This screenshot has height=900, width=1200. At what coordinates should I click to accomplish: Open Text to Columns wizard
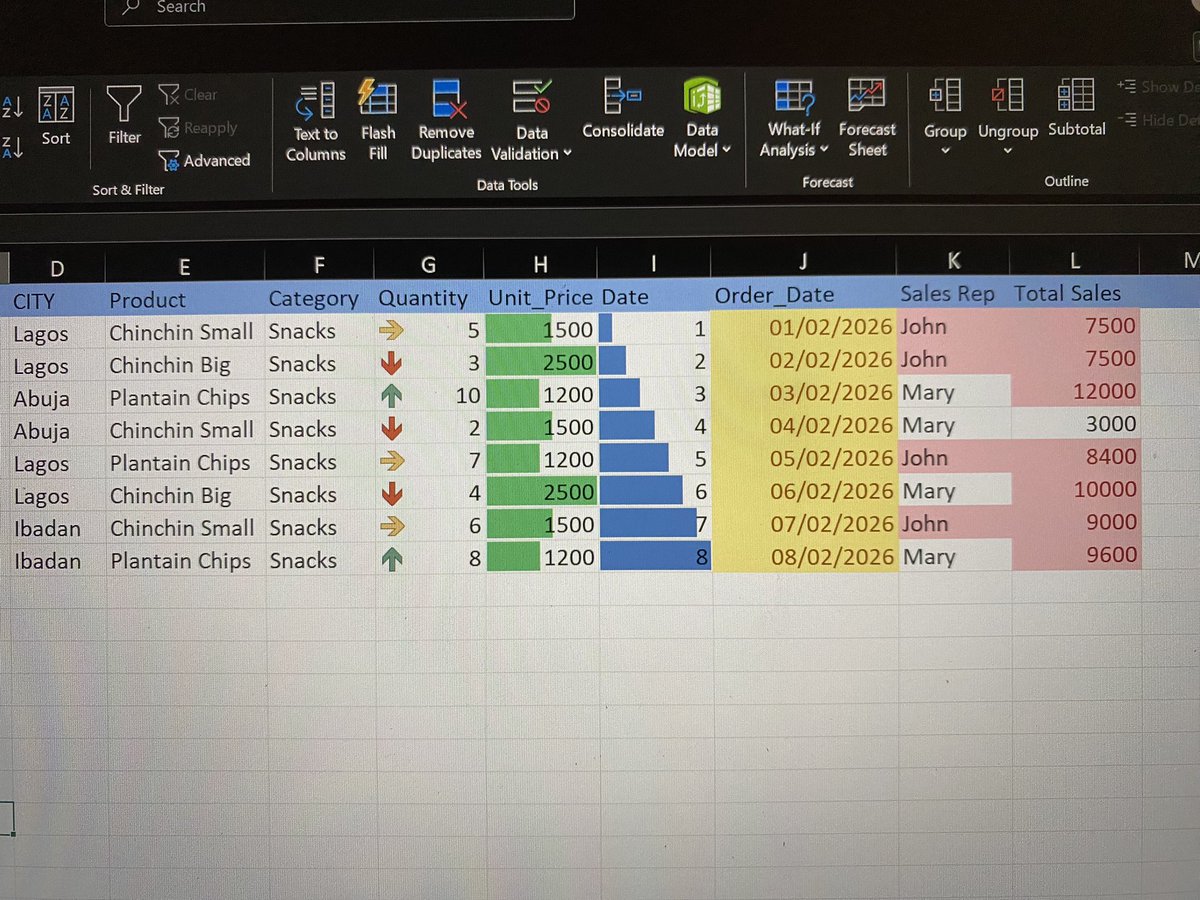(316, 122)
